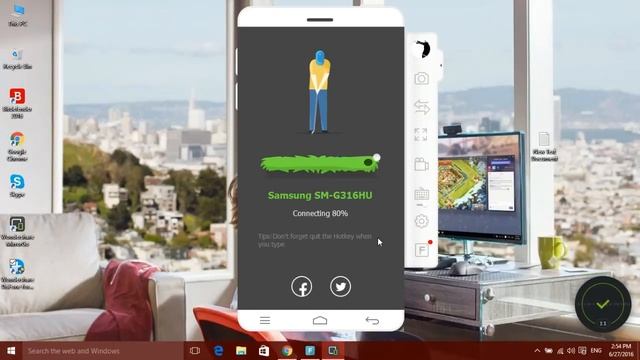This screenshot has width=640, height=360.
Task: Open File Explorer from the taskbar
Action: coord(241,351)
